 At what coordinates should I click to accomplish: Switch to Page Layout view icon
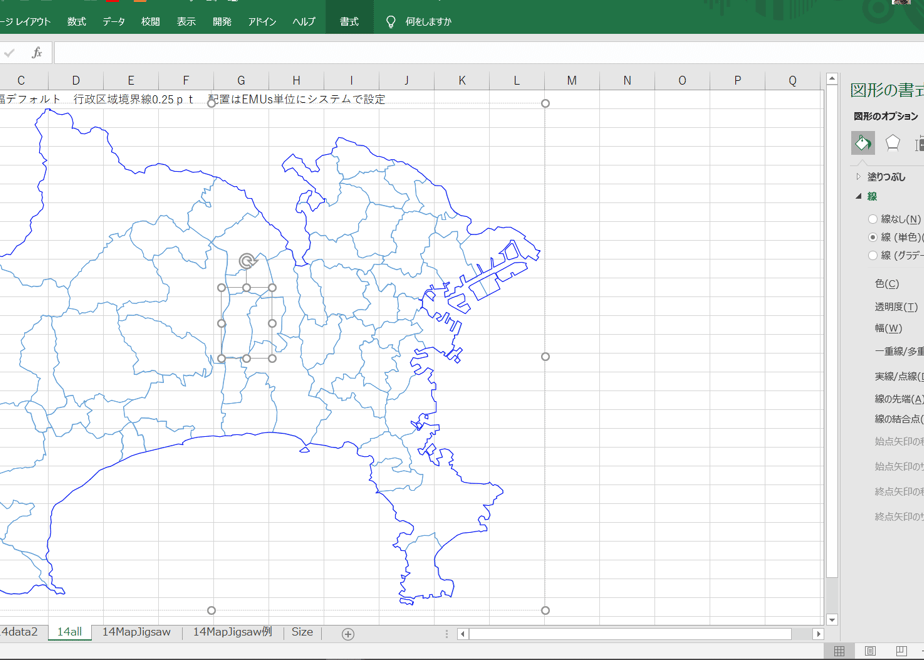coord(870,651)
